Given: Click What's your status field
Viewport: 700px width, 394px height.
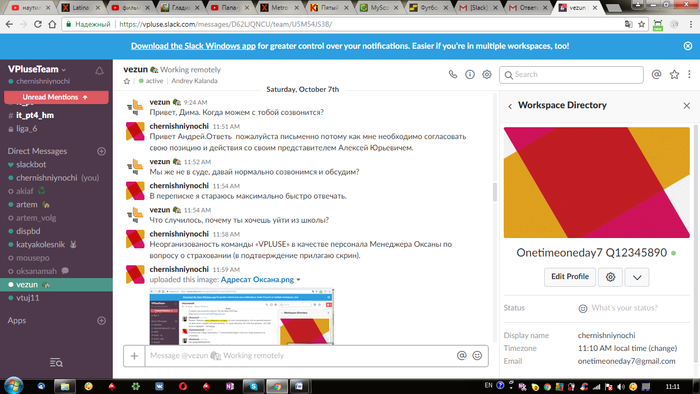Looking at the screenshot, I should pyautogui.click(x=624, y=308).
